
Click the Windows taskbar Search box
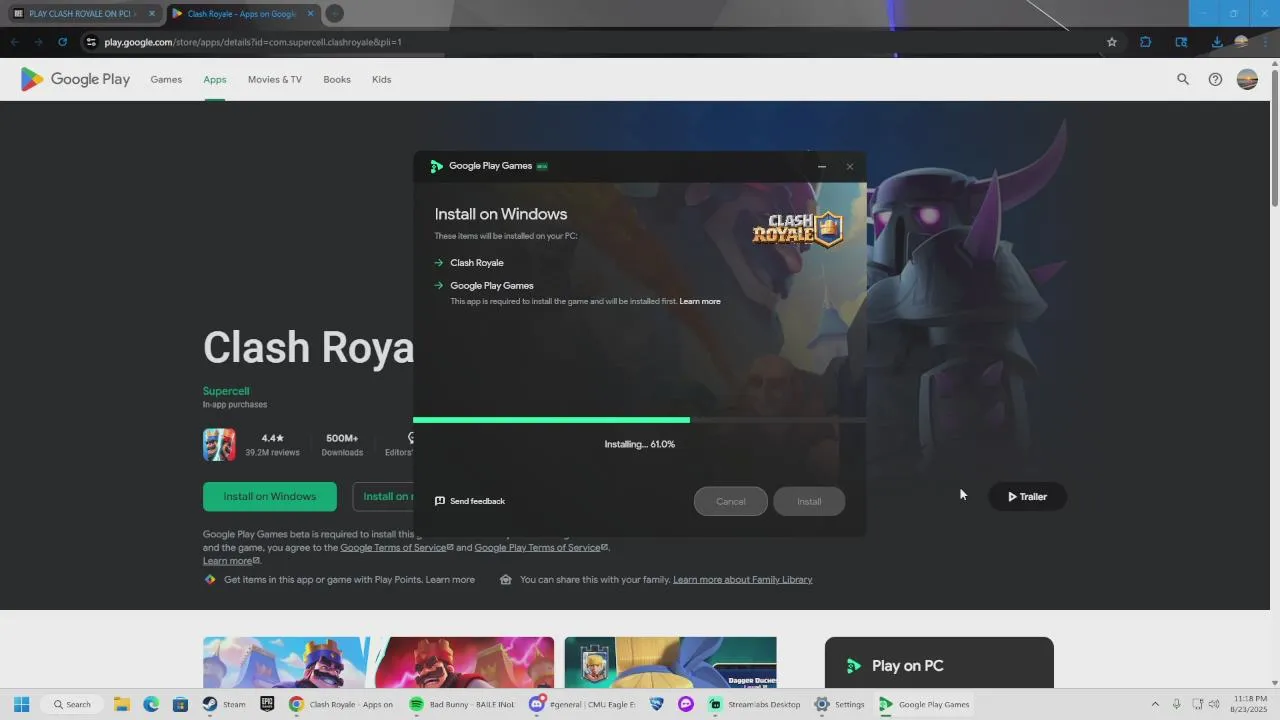tap(74, 704)
